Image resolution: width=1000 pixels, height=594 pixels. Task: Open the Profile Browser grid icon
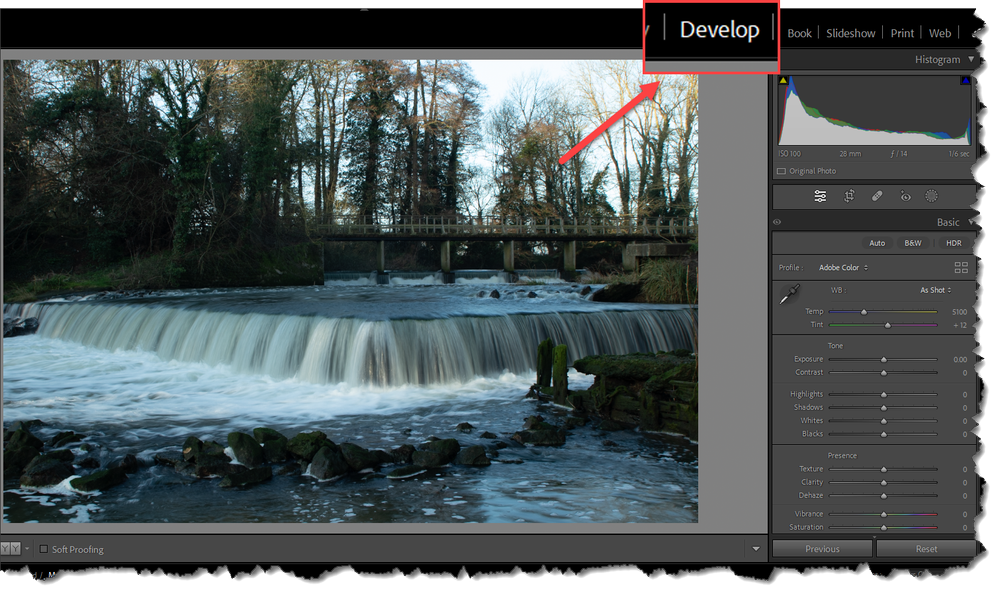tap(961, 268)
